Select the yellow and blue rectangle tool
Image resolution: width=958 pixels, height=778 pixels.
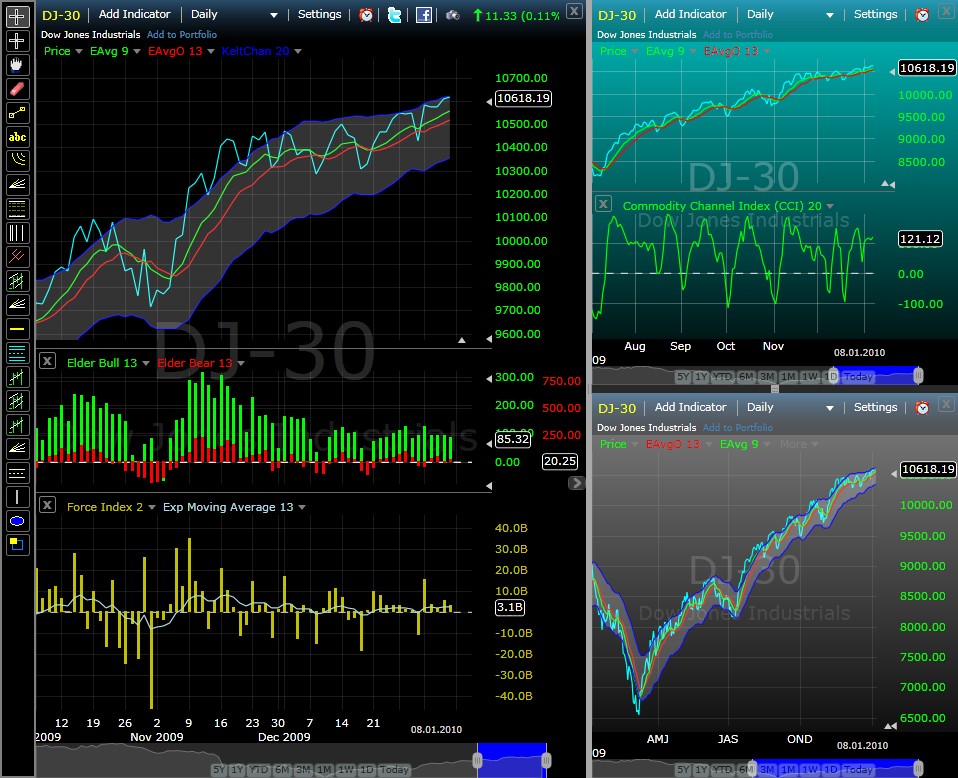click(x=17, y=545)
